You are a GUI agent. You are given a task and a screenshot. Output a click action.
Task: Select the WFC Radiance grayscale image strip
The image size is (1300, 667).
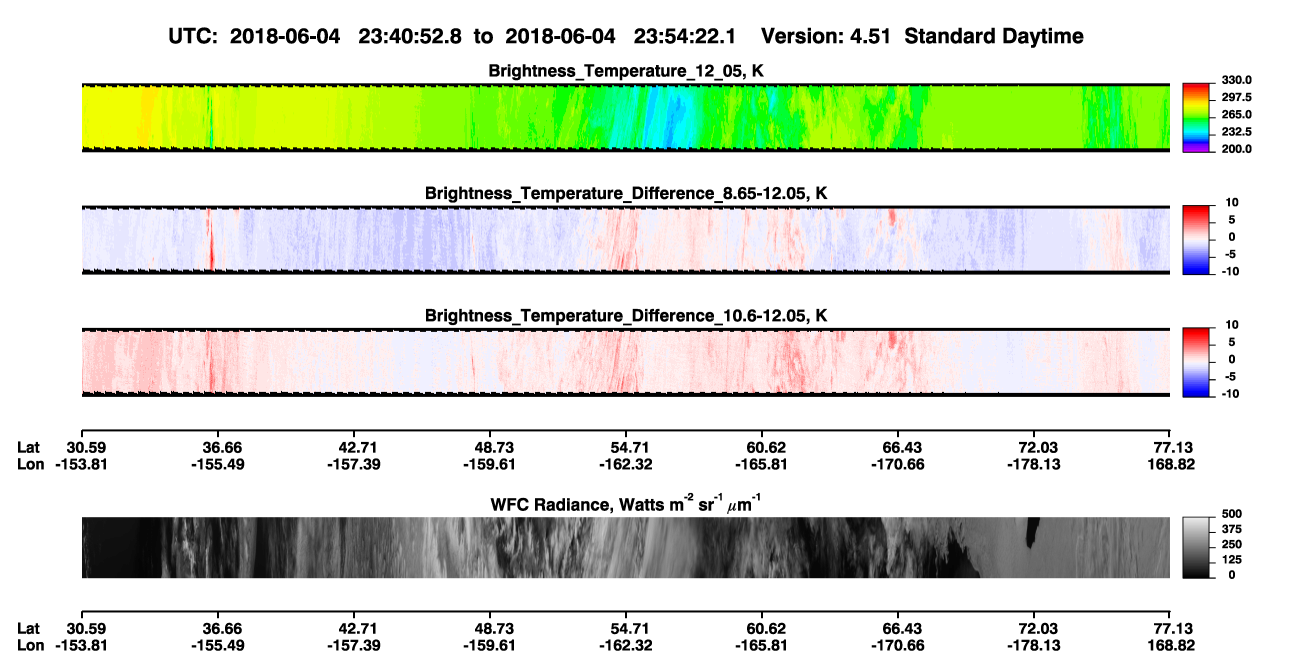coord(625,547)
